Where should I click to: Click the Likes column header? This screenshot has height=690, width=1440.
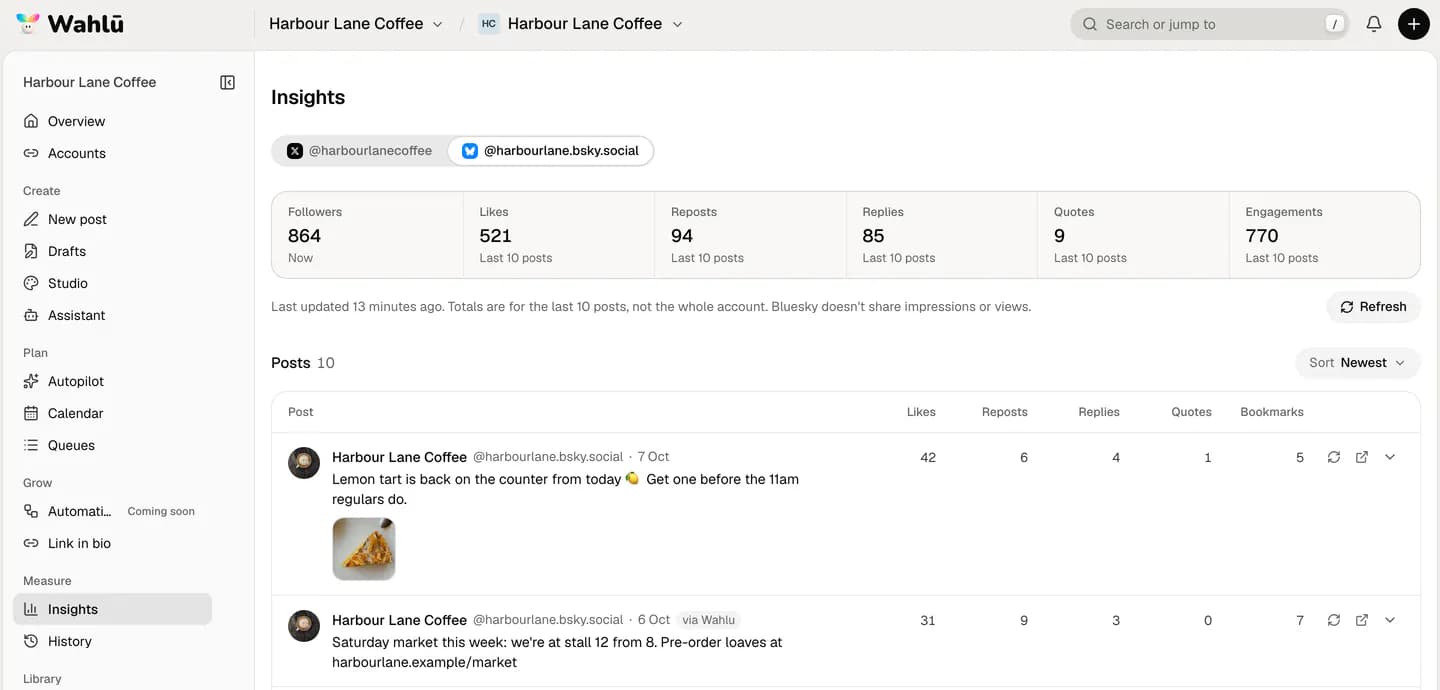coord(921,412)
